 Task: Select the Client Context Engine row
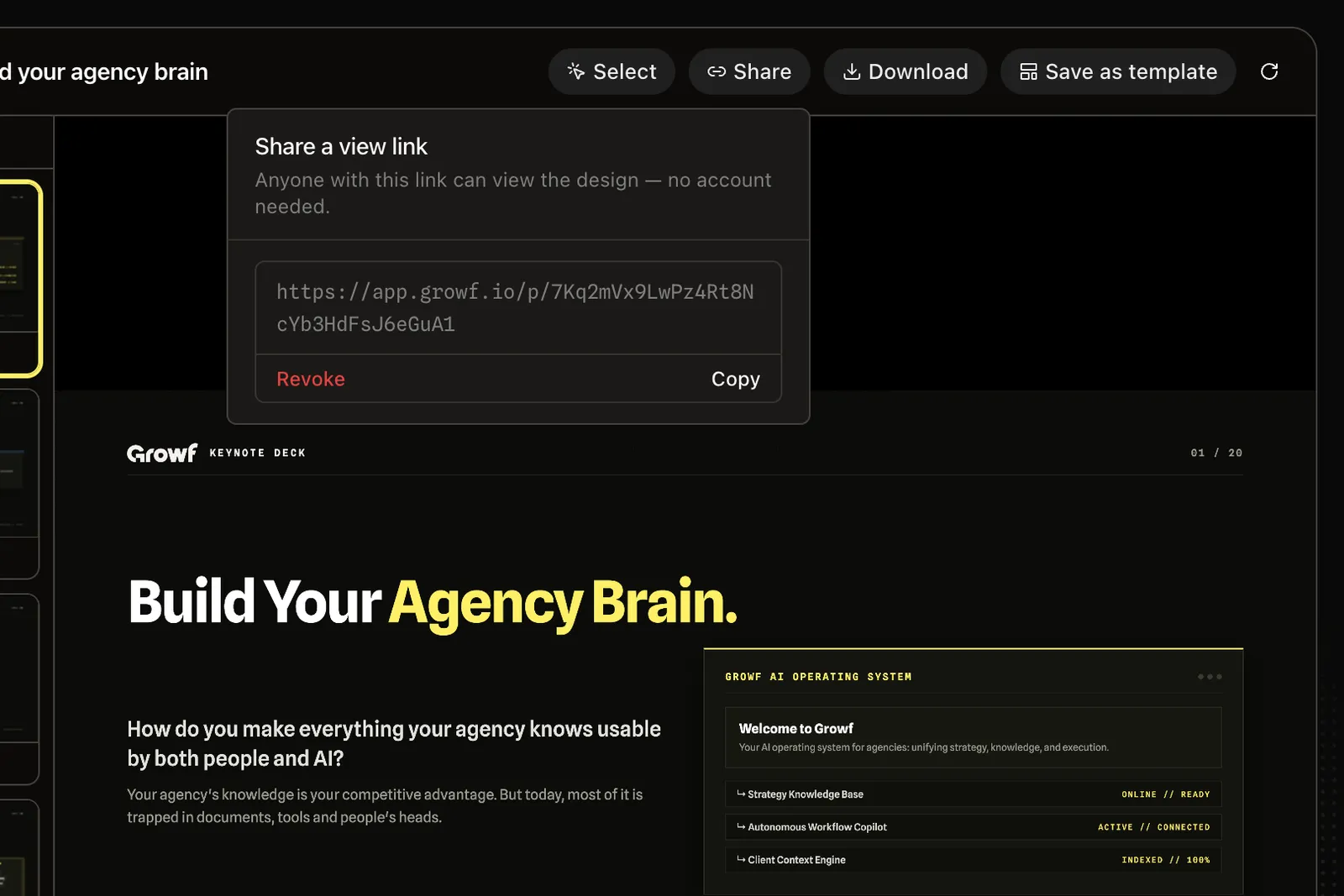(x=973, y=860)
